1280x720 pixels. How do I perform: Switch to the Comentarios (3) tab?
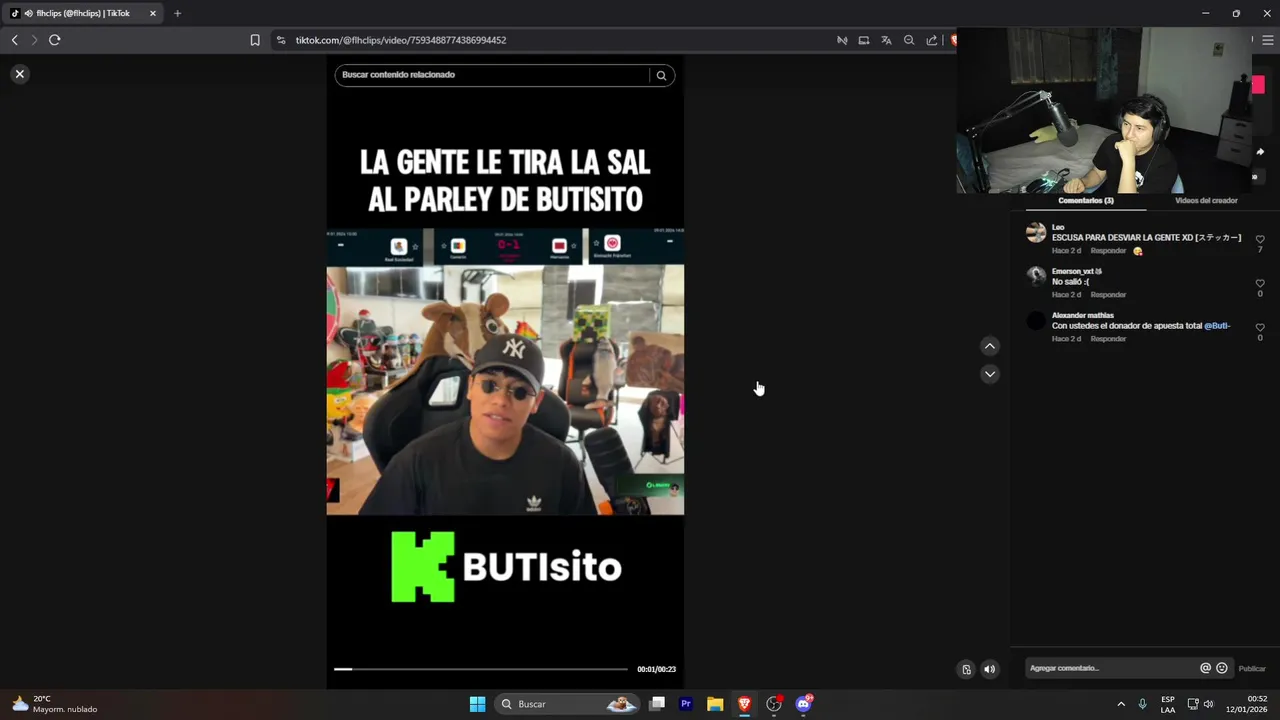pyautogui.click(x=1086, y=201)
